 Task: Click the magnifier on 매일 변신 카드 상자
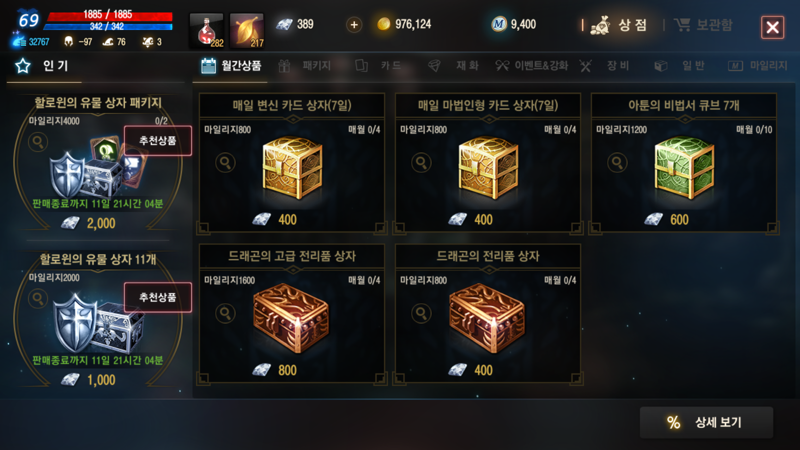point(225,163)
